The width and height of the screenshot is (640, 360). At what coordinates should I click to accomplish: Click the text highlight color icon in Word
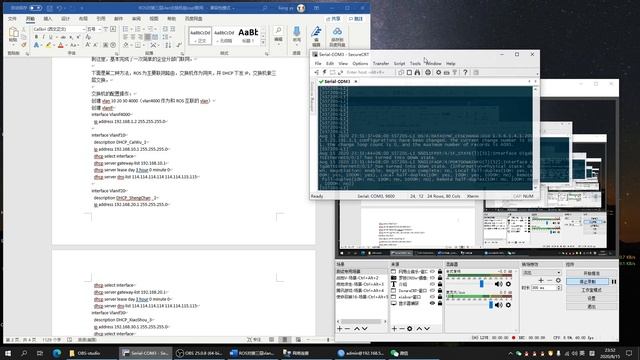tap(48, 45)
